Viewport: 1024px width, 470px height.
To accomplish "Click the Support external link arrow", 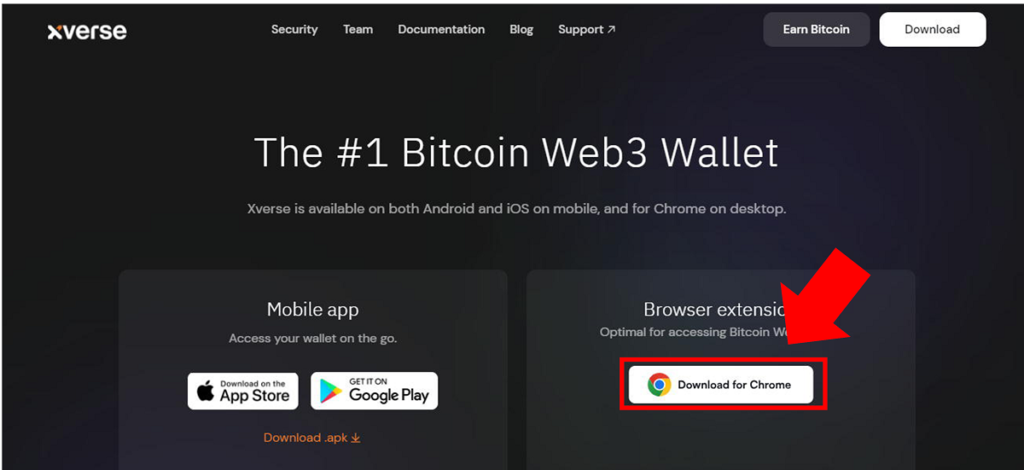I will coord(611,29).
